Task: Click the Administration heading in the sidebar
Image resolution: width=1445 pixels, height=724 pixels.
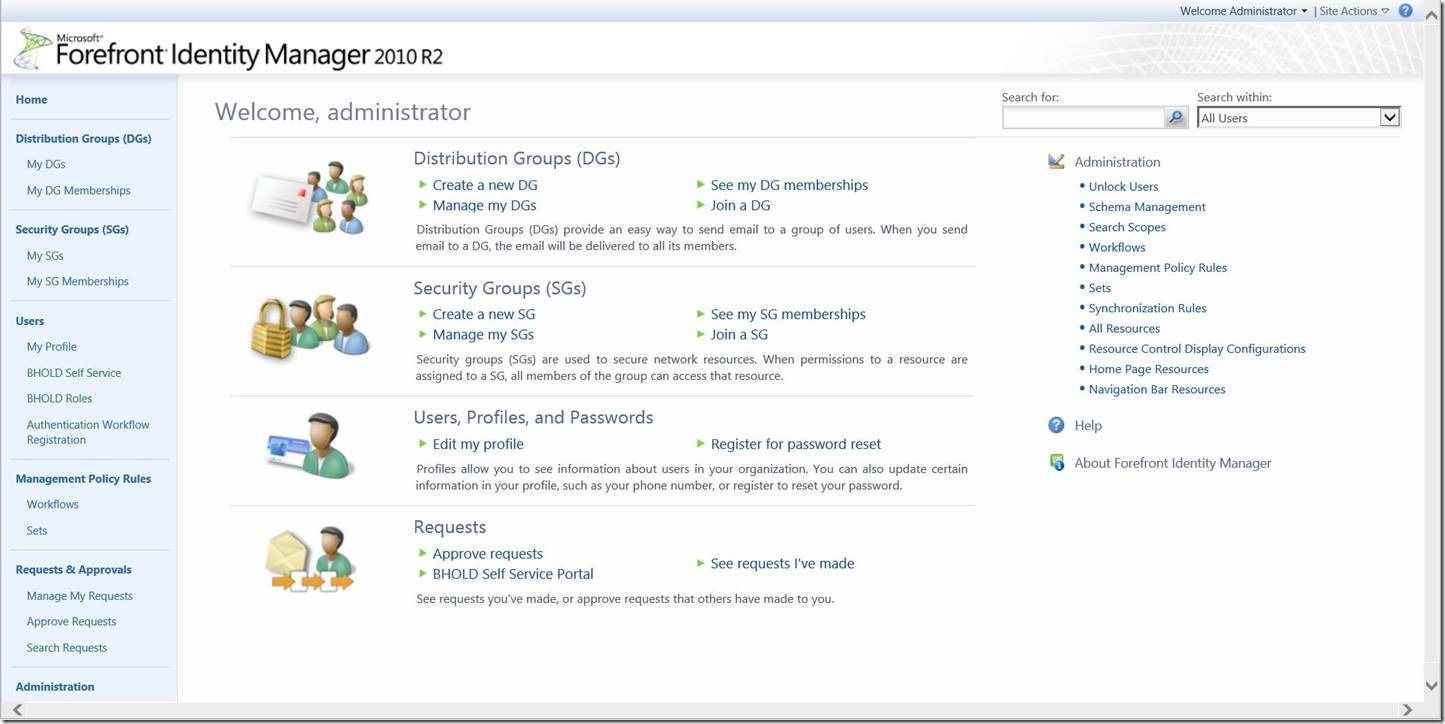Action: pos(55,686)
